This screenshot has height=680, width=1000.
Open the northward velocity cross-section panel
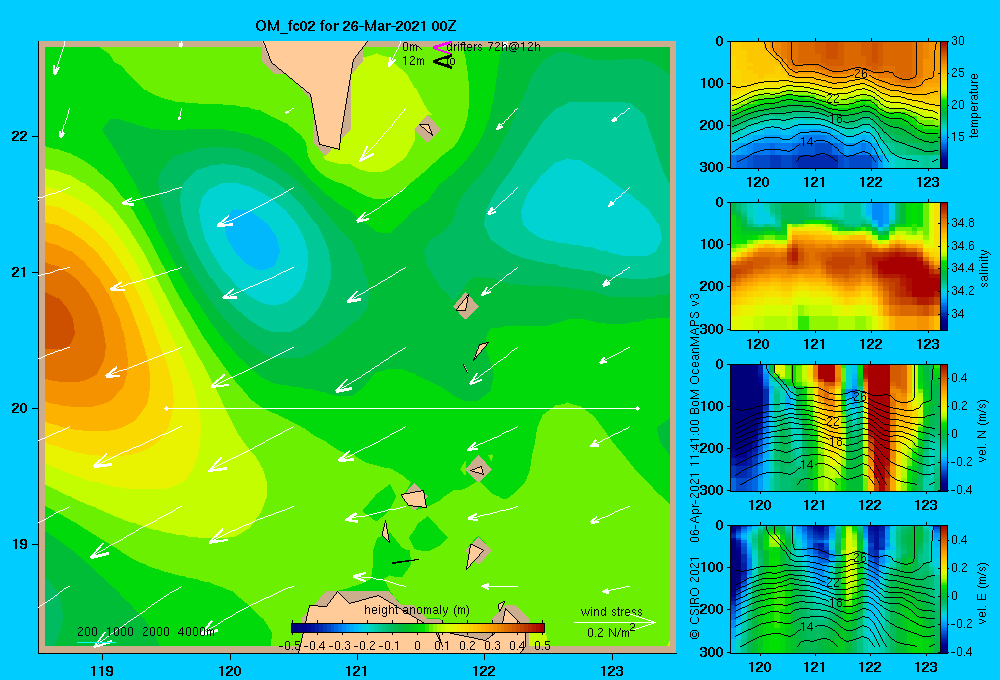point(834,427)
